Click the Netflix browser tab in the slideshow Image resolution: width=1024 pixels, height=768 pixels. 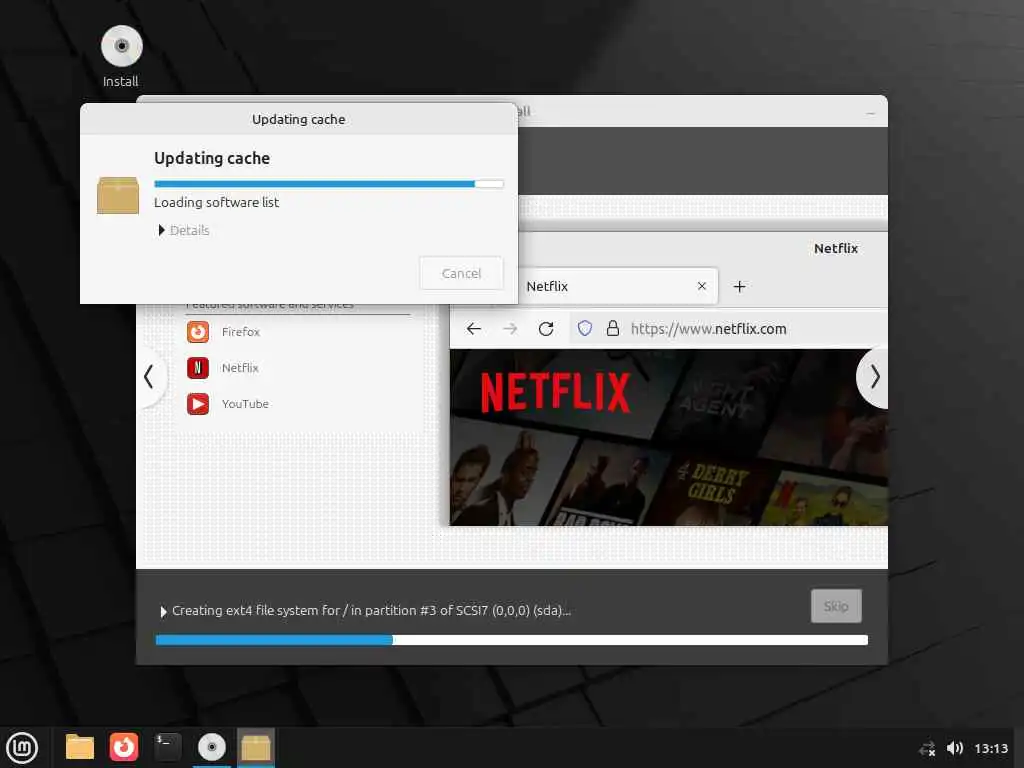point(617,286)
